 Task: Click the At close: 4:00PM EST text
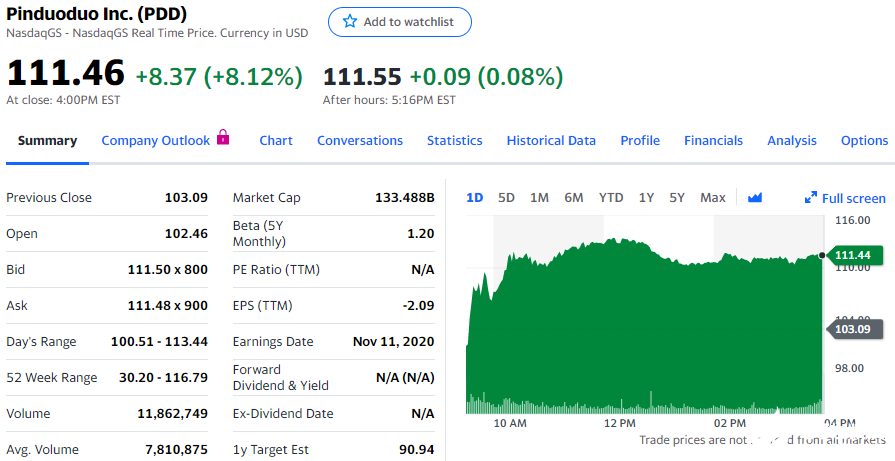coord(63,100)
